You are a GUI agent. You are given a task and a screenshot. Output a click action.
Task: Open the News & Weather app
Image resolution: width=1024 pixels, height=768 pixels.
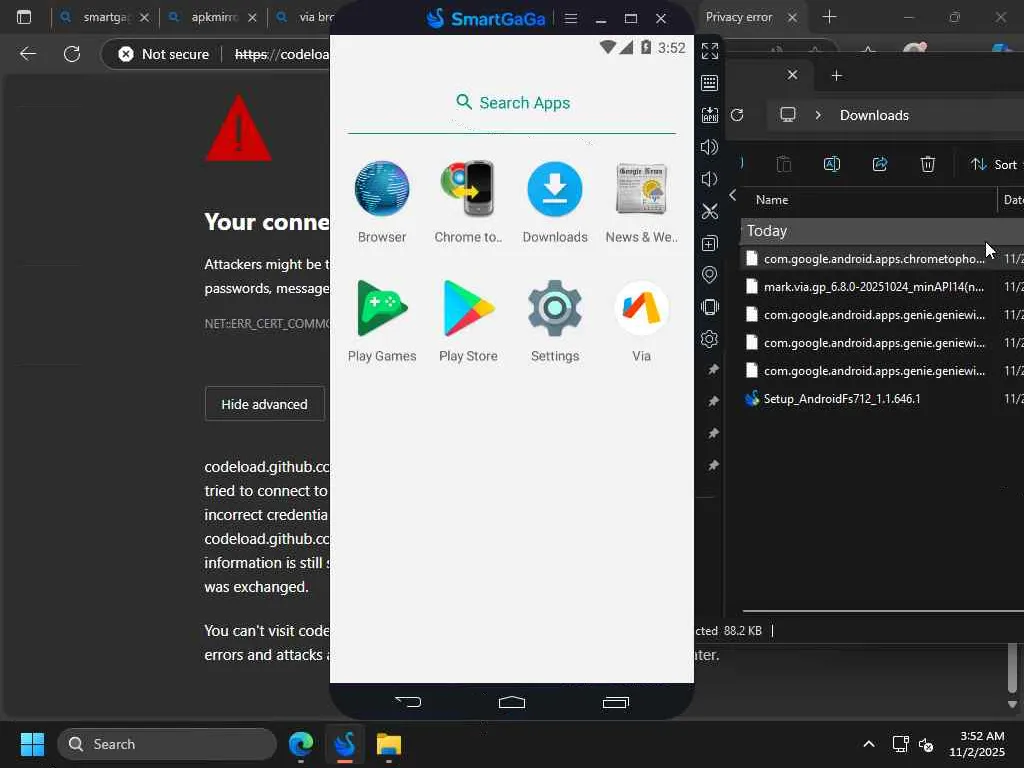[x=641, y=202]
